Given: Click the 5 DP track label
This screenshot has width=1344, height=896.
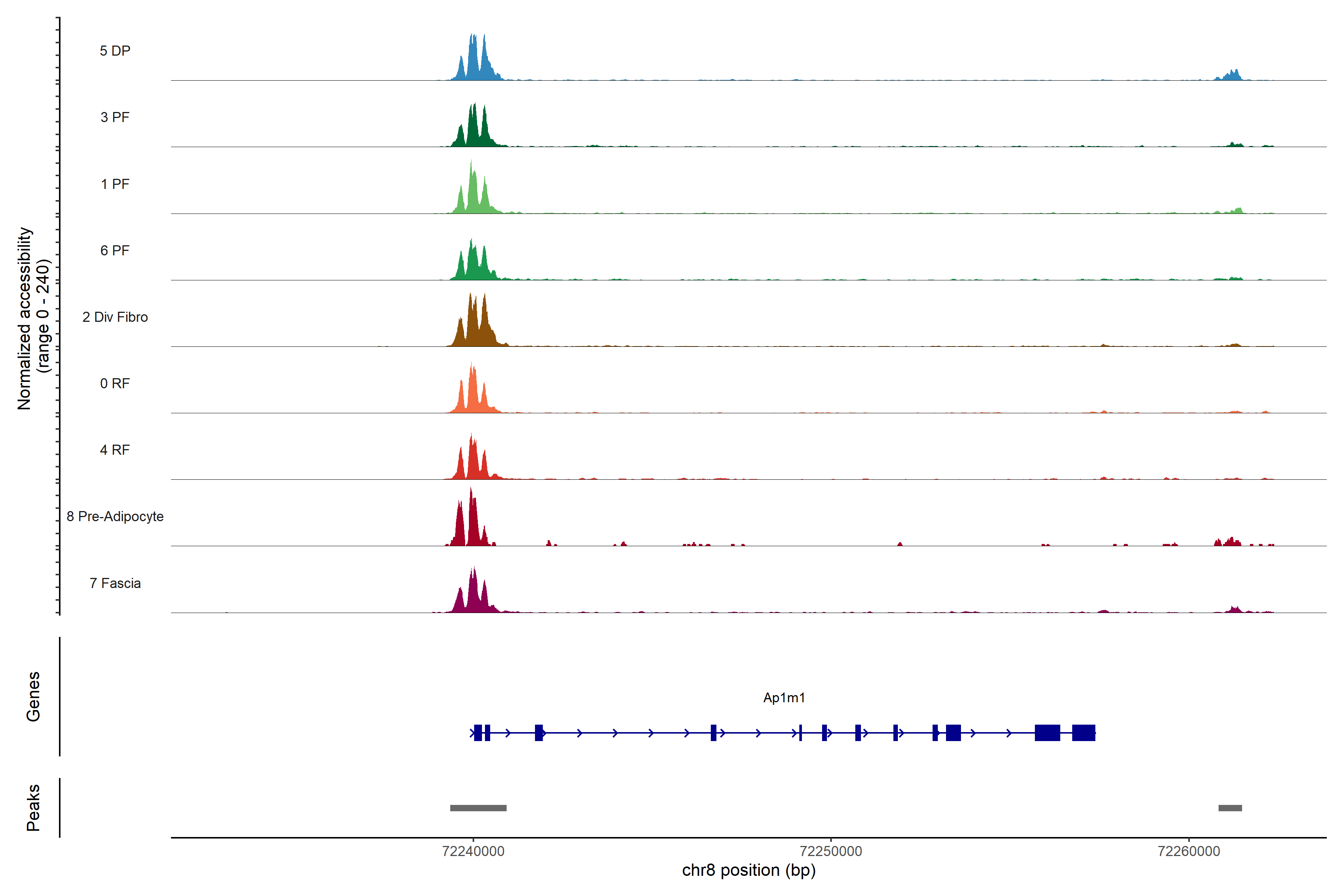Looking at the screenshot, I should [x=115, y=51].
